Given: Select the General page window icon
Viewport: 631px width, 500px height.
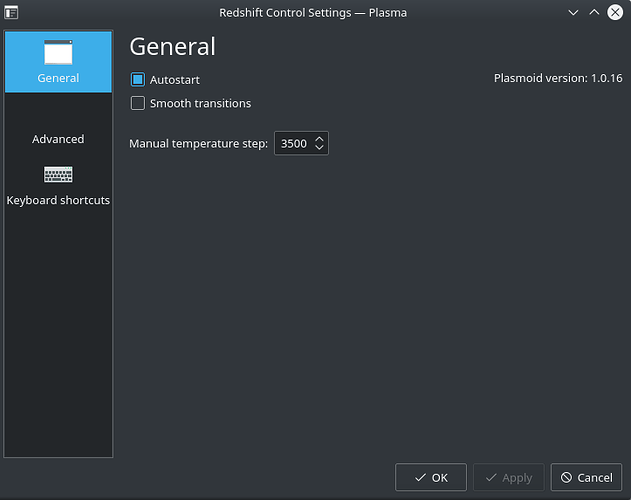Looking at the screenshot, I should point(58,52).
